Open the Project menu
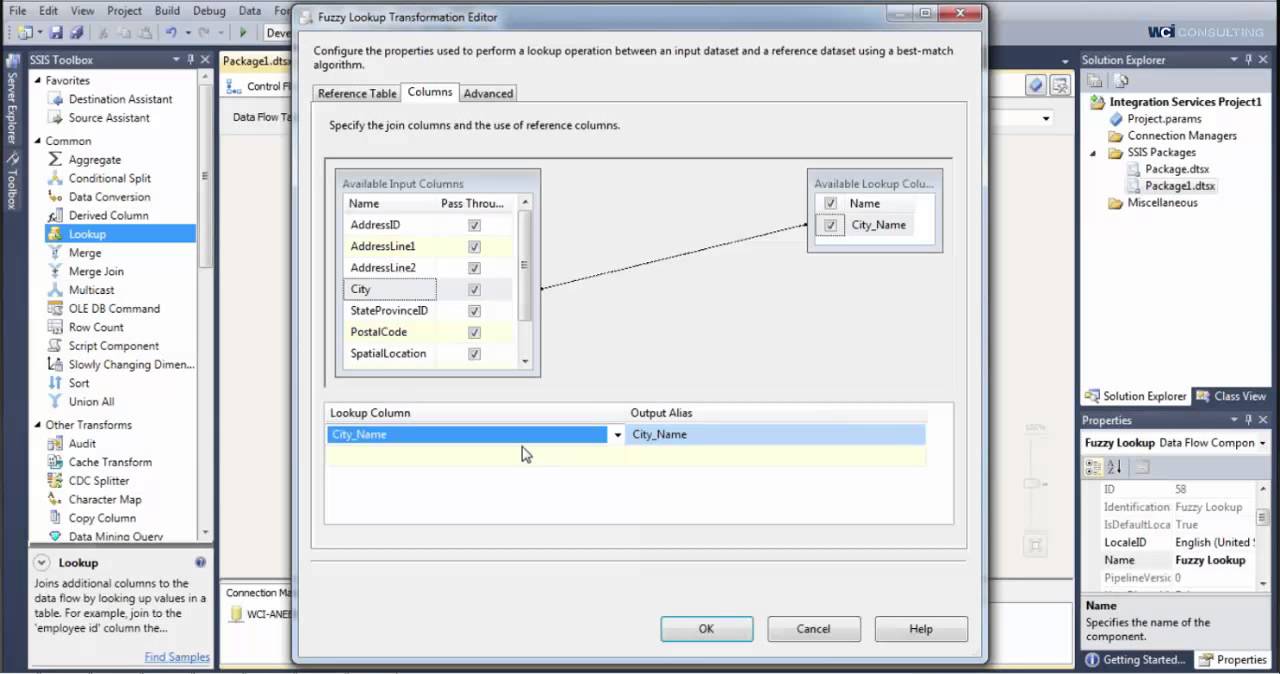This screenshot has height=674, width=1280. (125, 11)
